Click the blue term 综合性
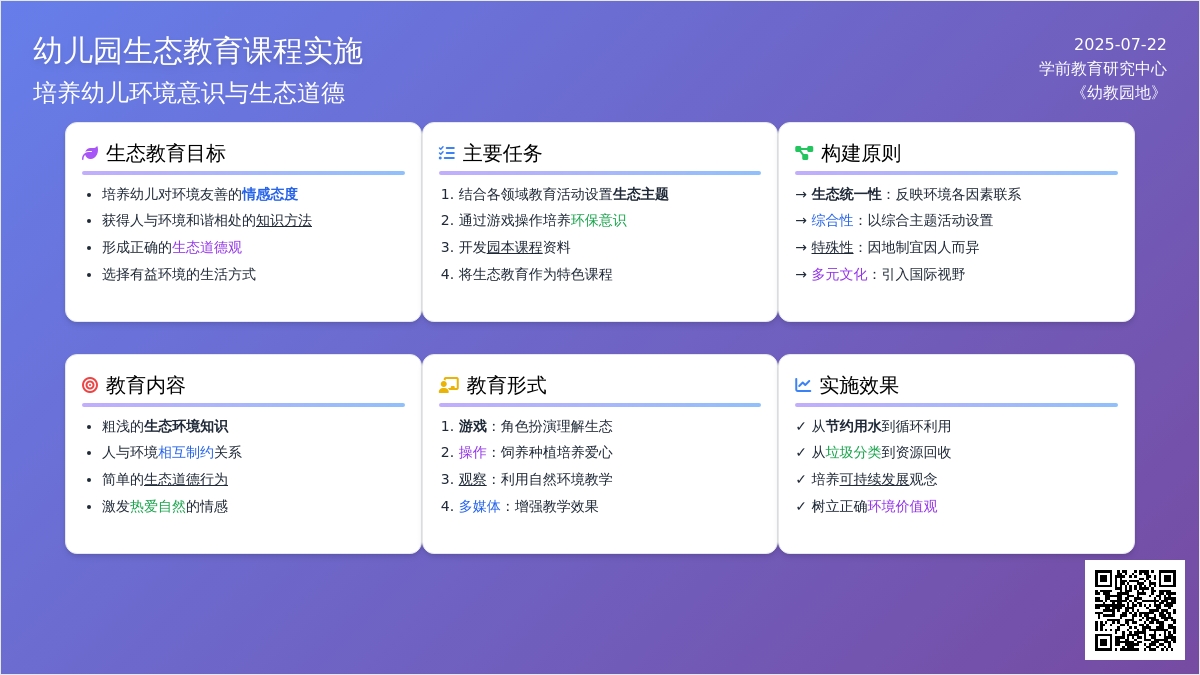1200x675 pixels. tap(833, 220)
